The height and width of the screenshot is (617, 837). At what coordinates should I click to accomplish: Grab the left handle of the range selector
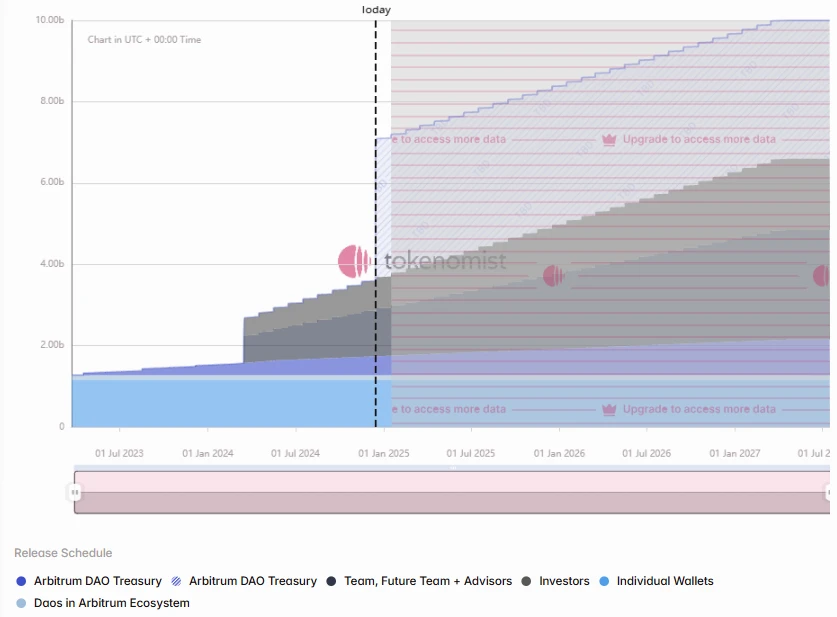click(75, 492)
